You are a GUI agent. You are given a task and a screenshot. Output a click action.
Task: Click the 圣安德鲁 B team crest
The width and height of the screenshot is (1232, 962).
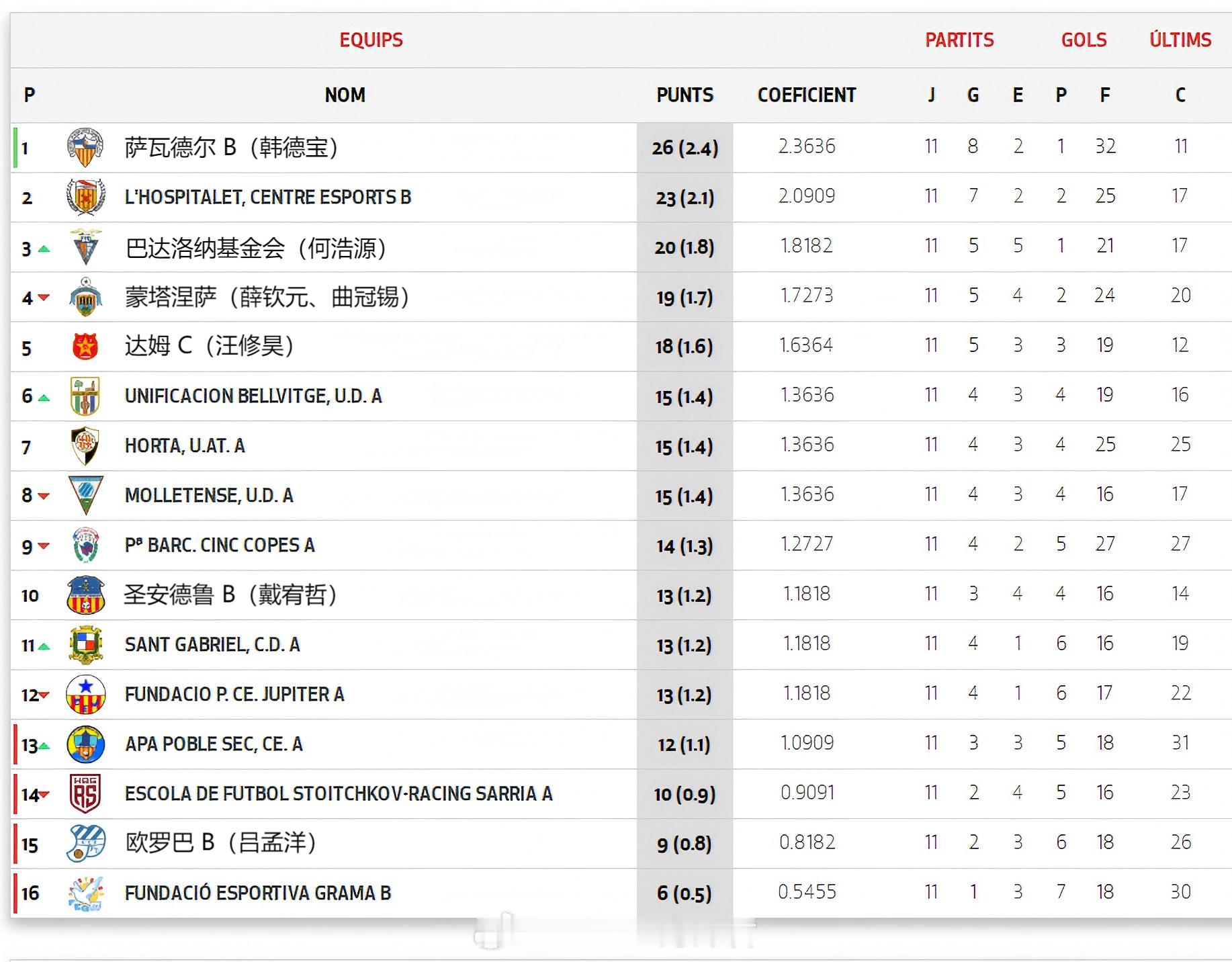tap(85, 595)
